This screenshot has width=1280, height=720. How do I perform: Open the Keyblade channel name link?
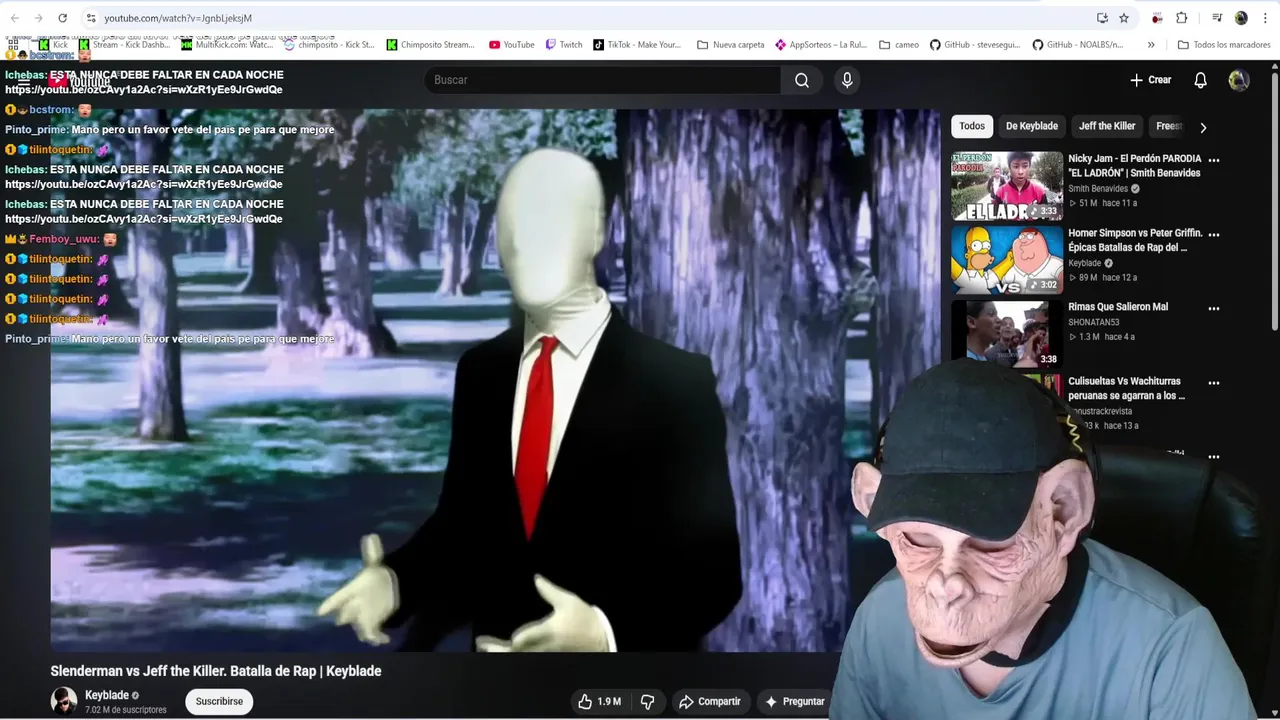click(107, 695)
